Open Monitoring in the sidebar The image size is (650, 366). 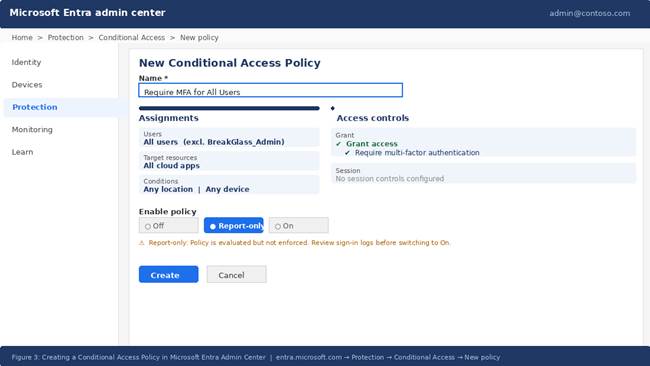point(32,130)
